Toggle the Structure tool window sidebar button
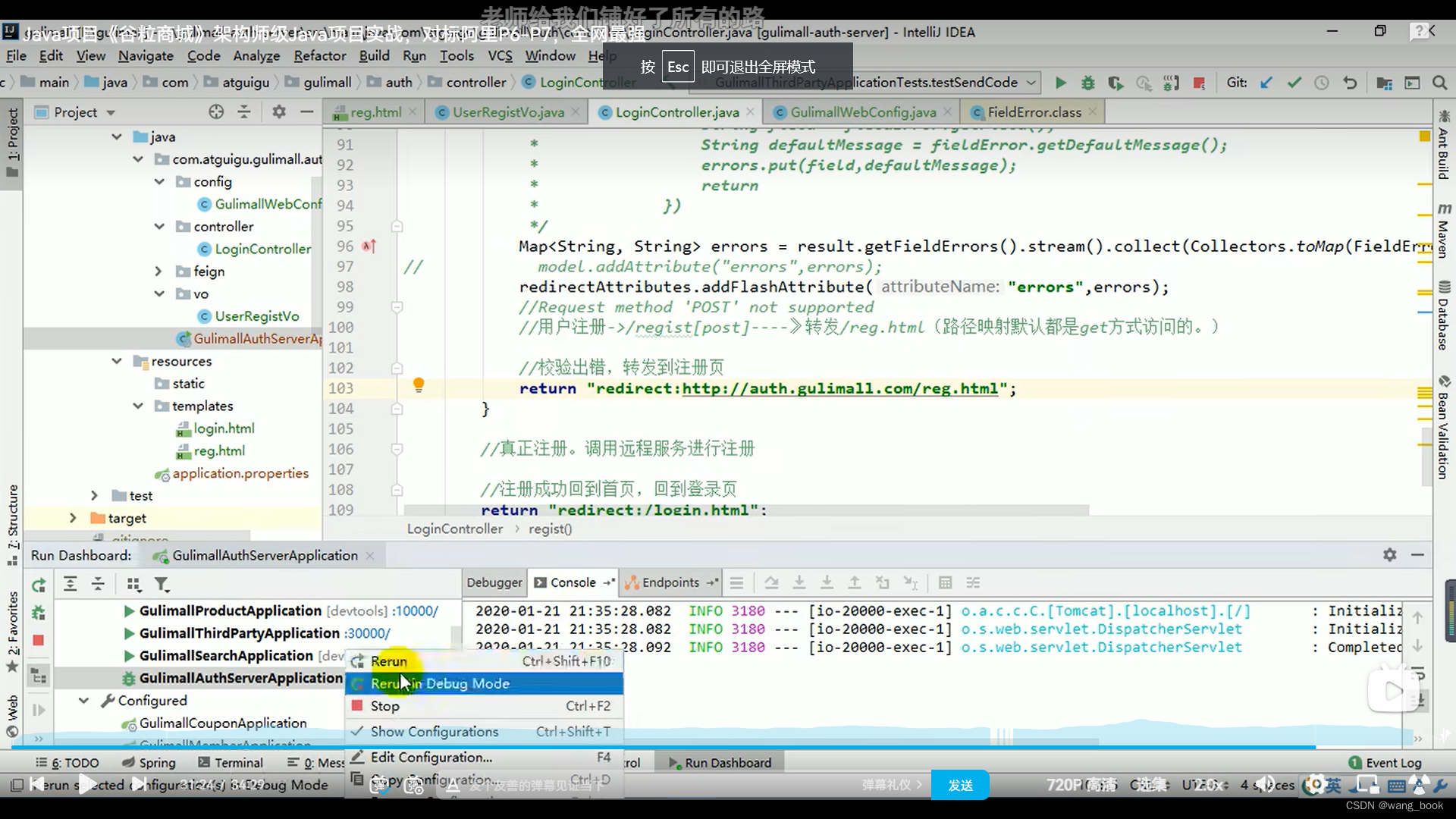 (x=12, y=525)
